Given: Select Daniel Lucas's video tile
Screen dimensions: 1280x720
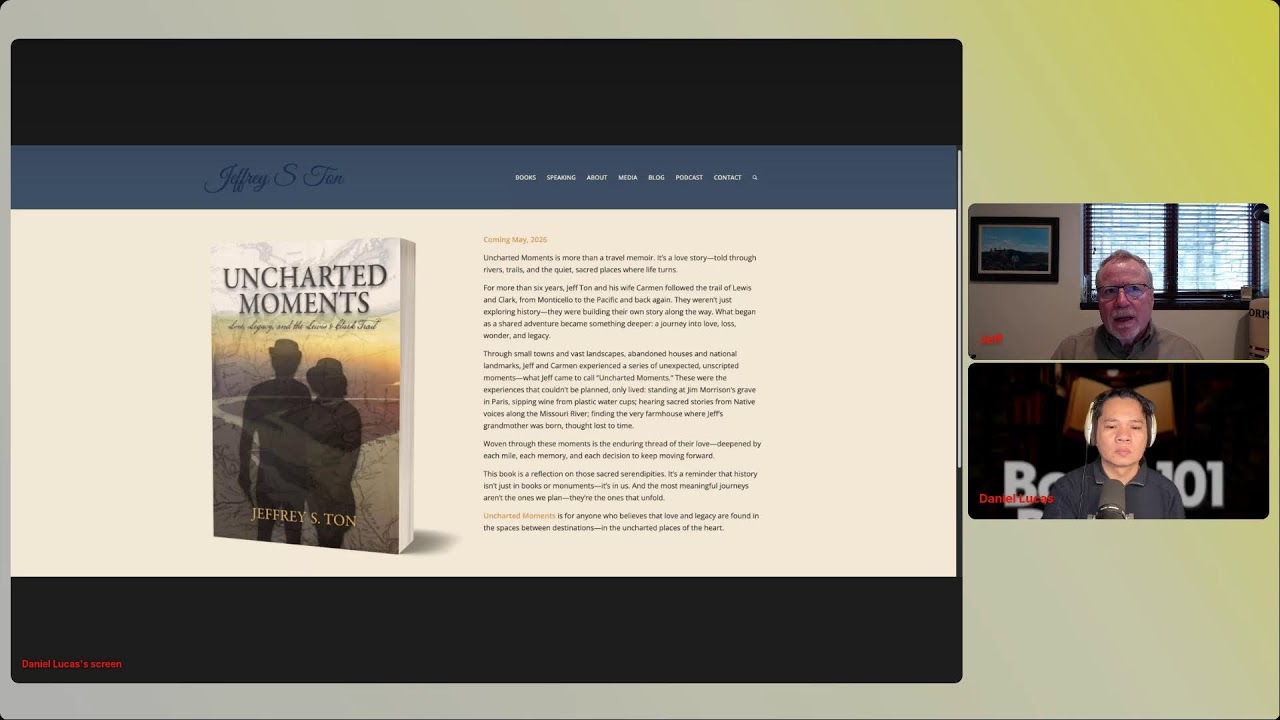Looking at the screenshot, I should (x=1118, y=441).
